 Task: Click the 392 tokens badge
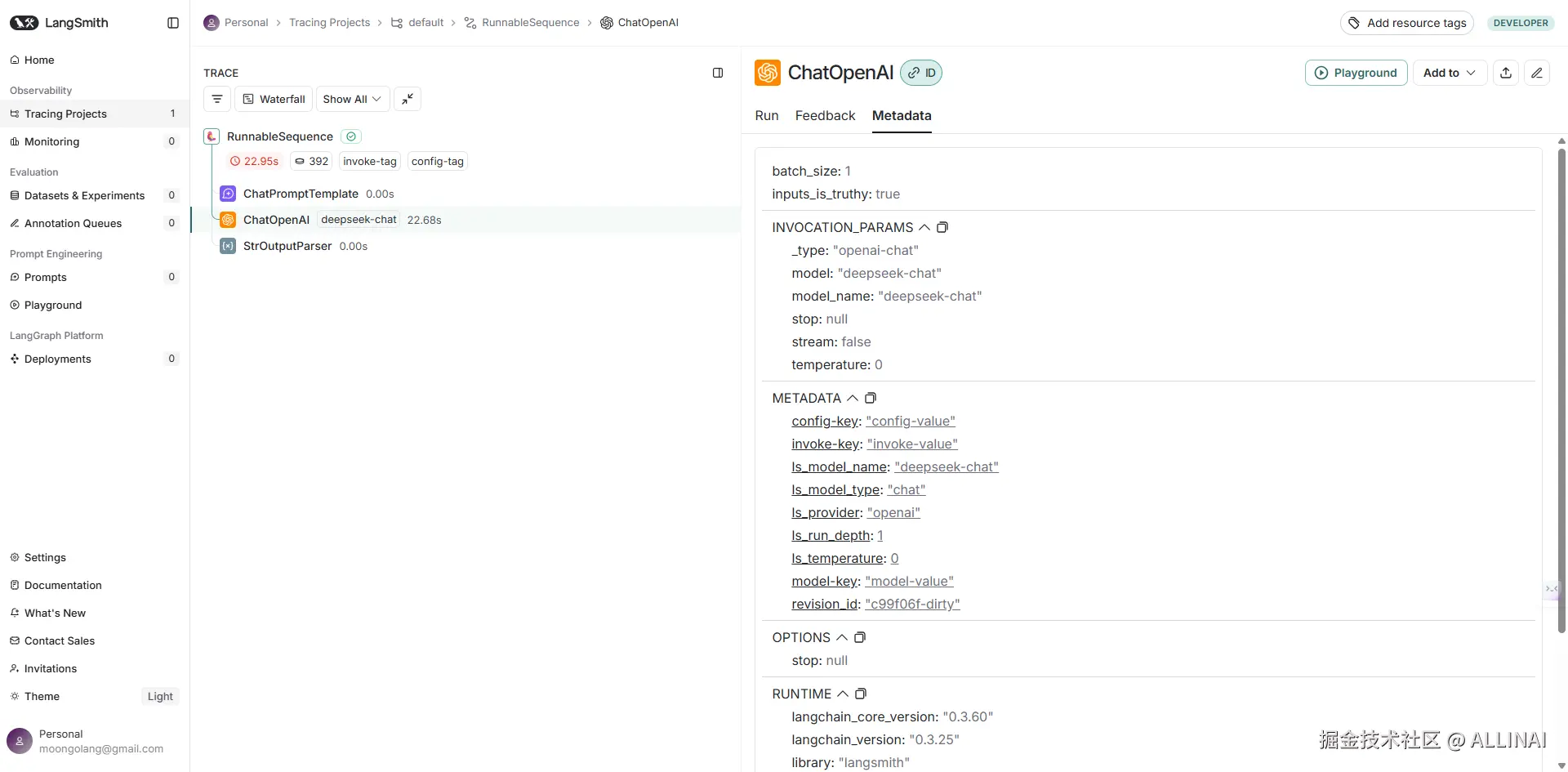pos(311,161)
